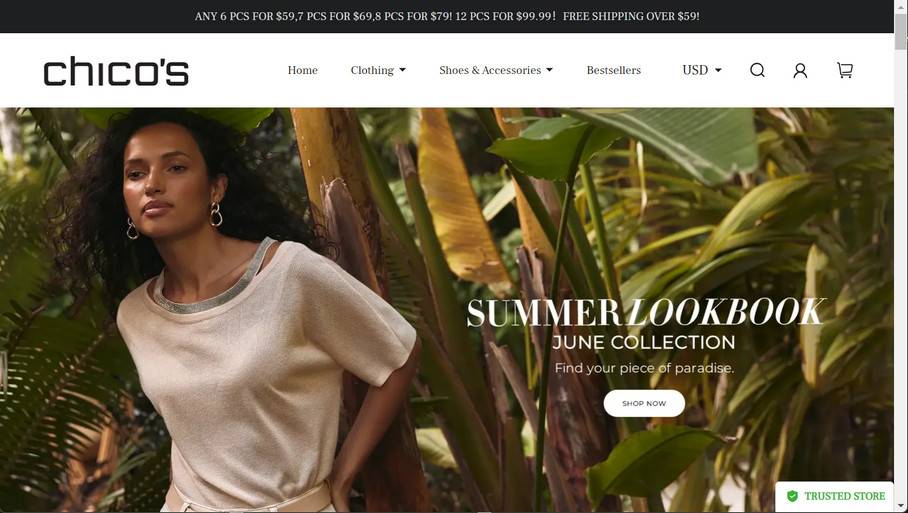Click the page scrollbar thumb

[x=900, y=30]
